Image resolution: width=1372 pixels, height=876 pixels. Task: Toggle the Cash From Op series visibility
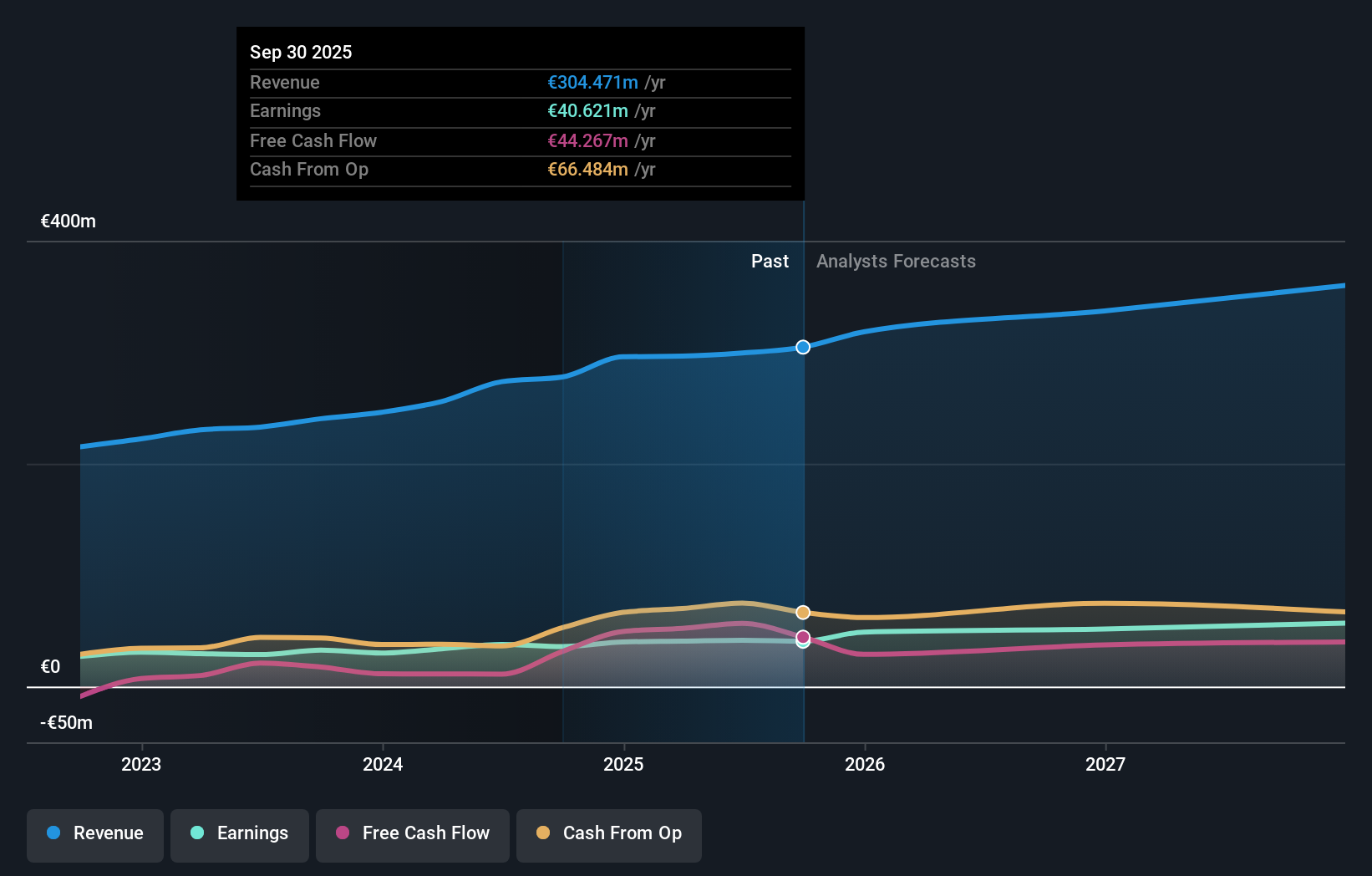pos(608,835)
